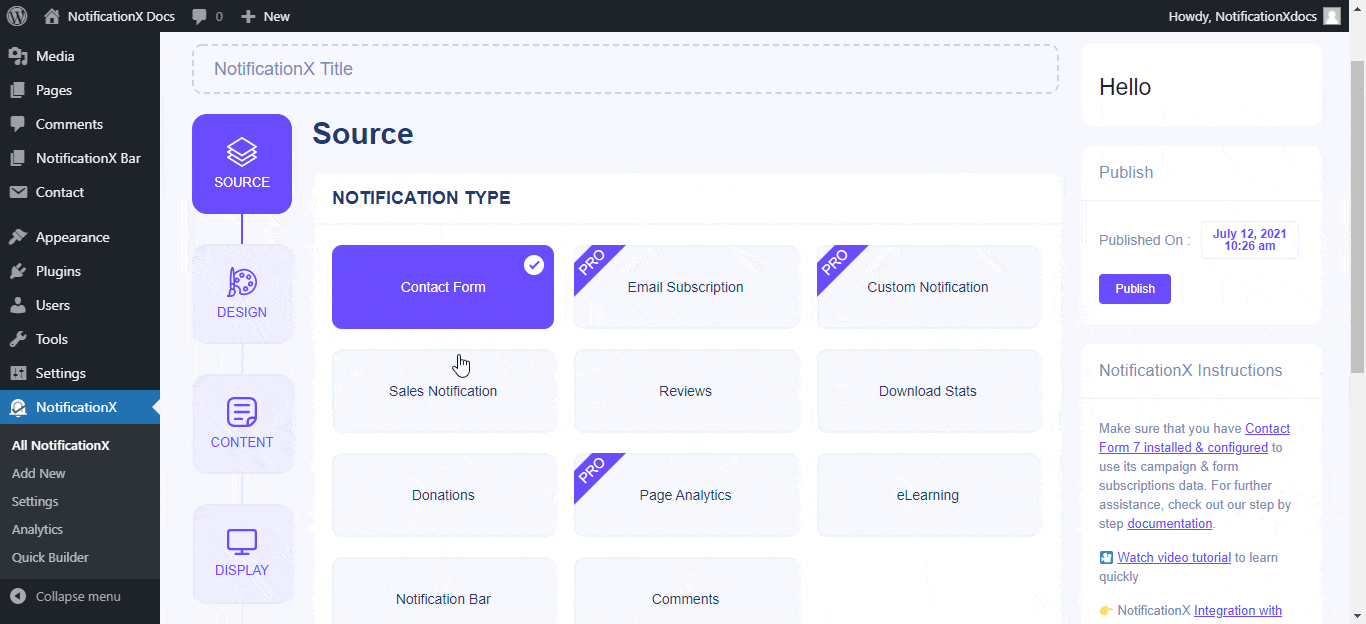
Task: Select Email Subscription notification type
Action: (686, 287)
